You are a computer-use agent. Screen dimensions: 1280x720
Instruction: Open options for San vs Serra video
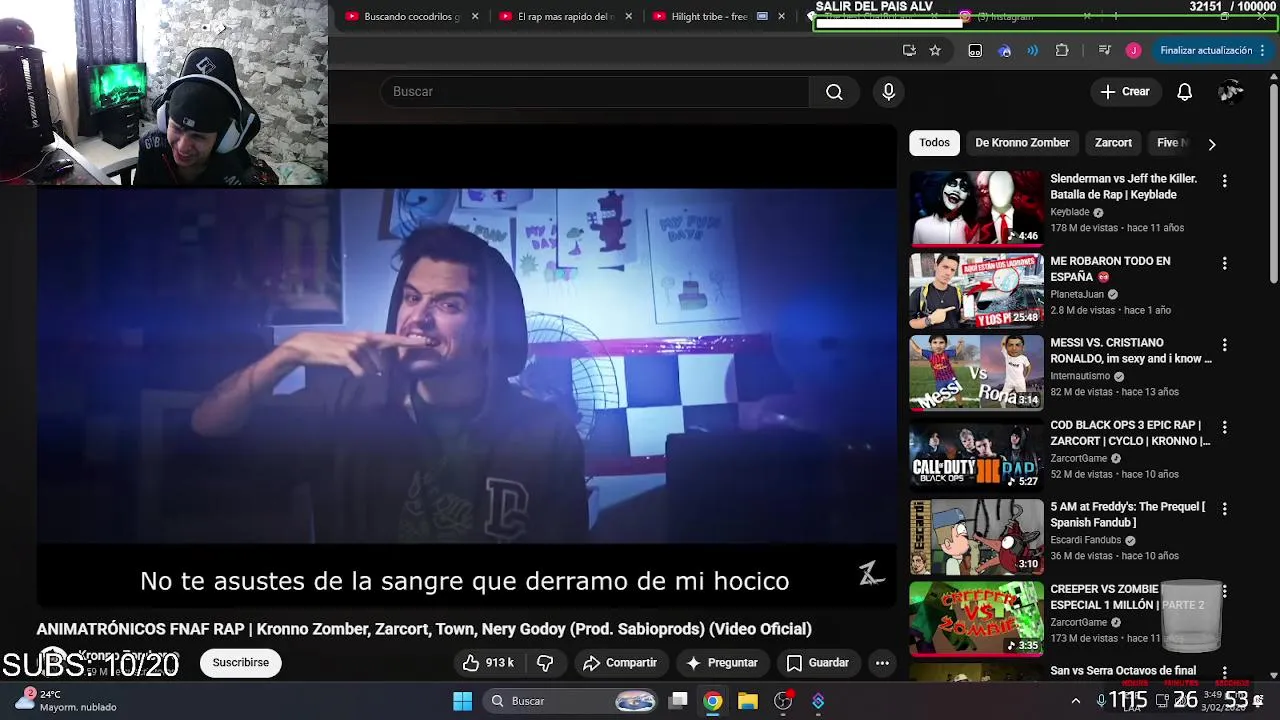pos(1224,673)
